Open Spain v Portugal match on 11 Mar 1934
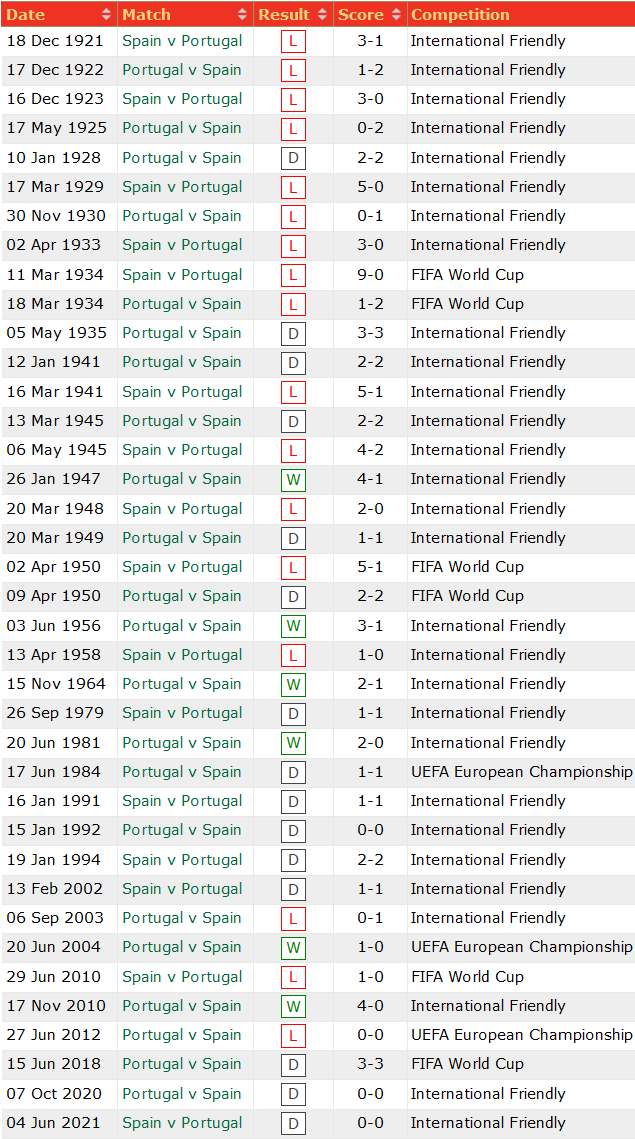The width and height of the screenshot is (635, 1139). (182, 274)
